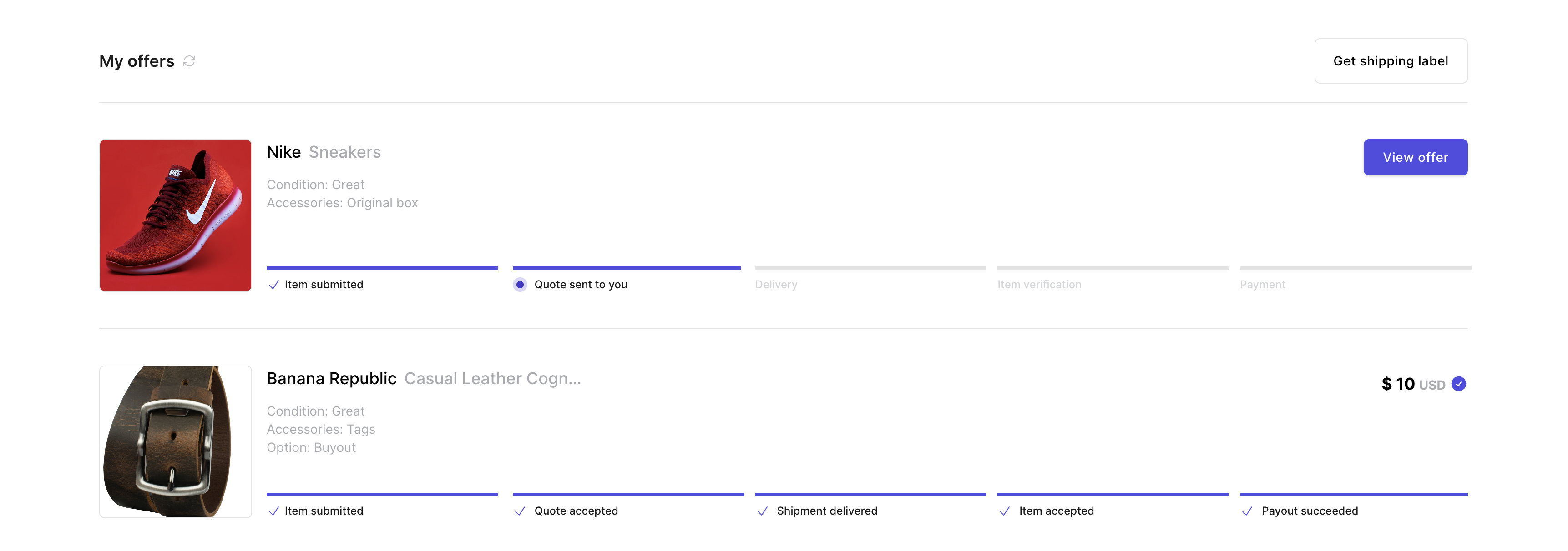1568x551 pixels.
Task: Click the grey Payment step label
Action: click(x=1262, y=285)
